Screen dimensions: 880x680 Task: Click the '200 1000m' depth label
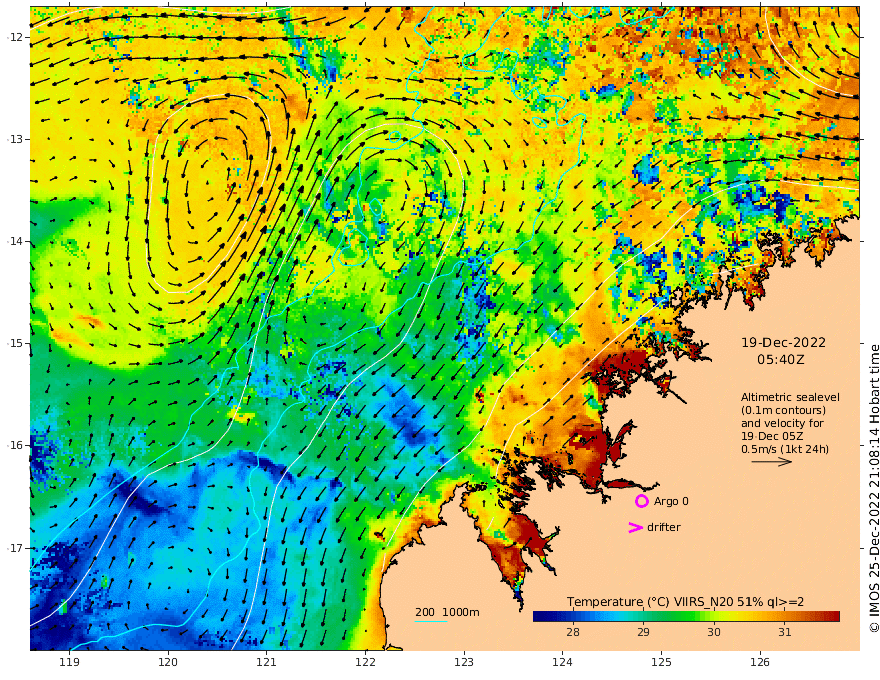447,612
